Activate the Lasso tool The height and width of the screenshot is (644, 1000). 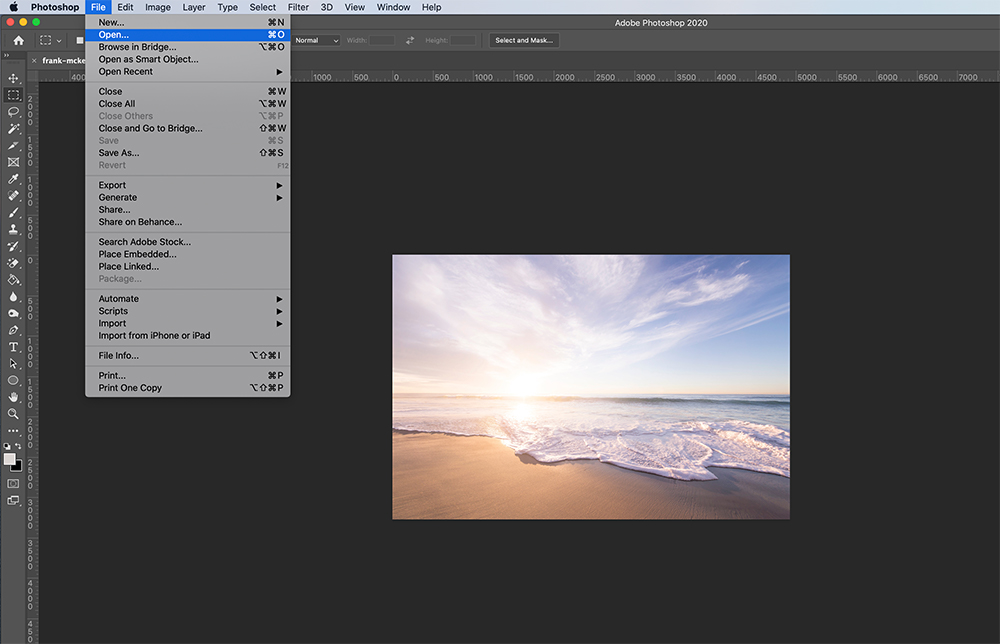pos(13,111)
